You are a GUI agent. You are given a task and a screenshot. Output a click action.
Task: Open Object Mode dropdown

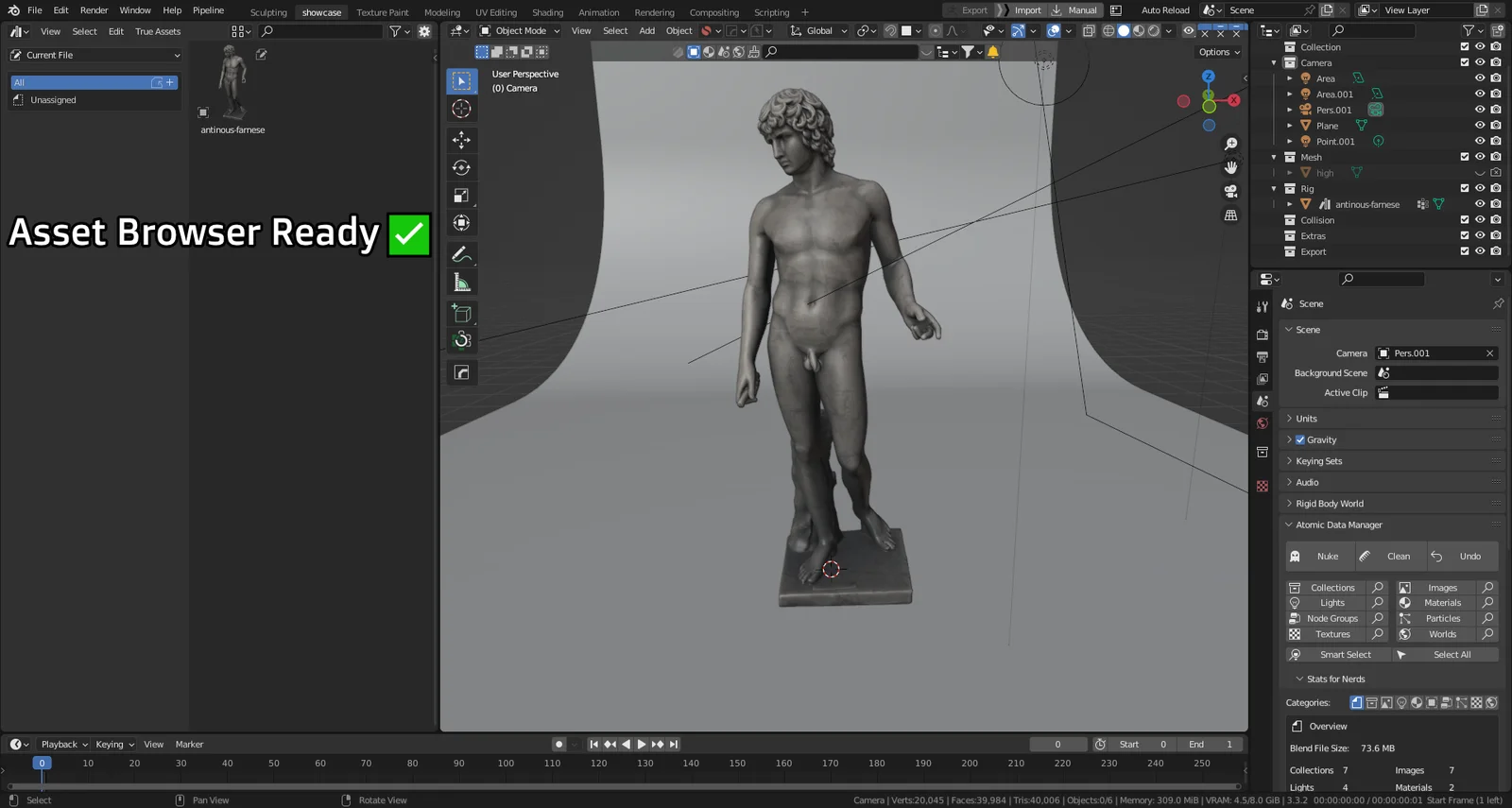520,31
